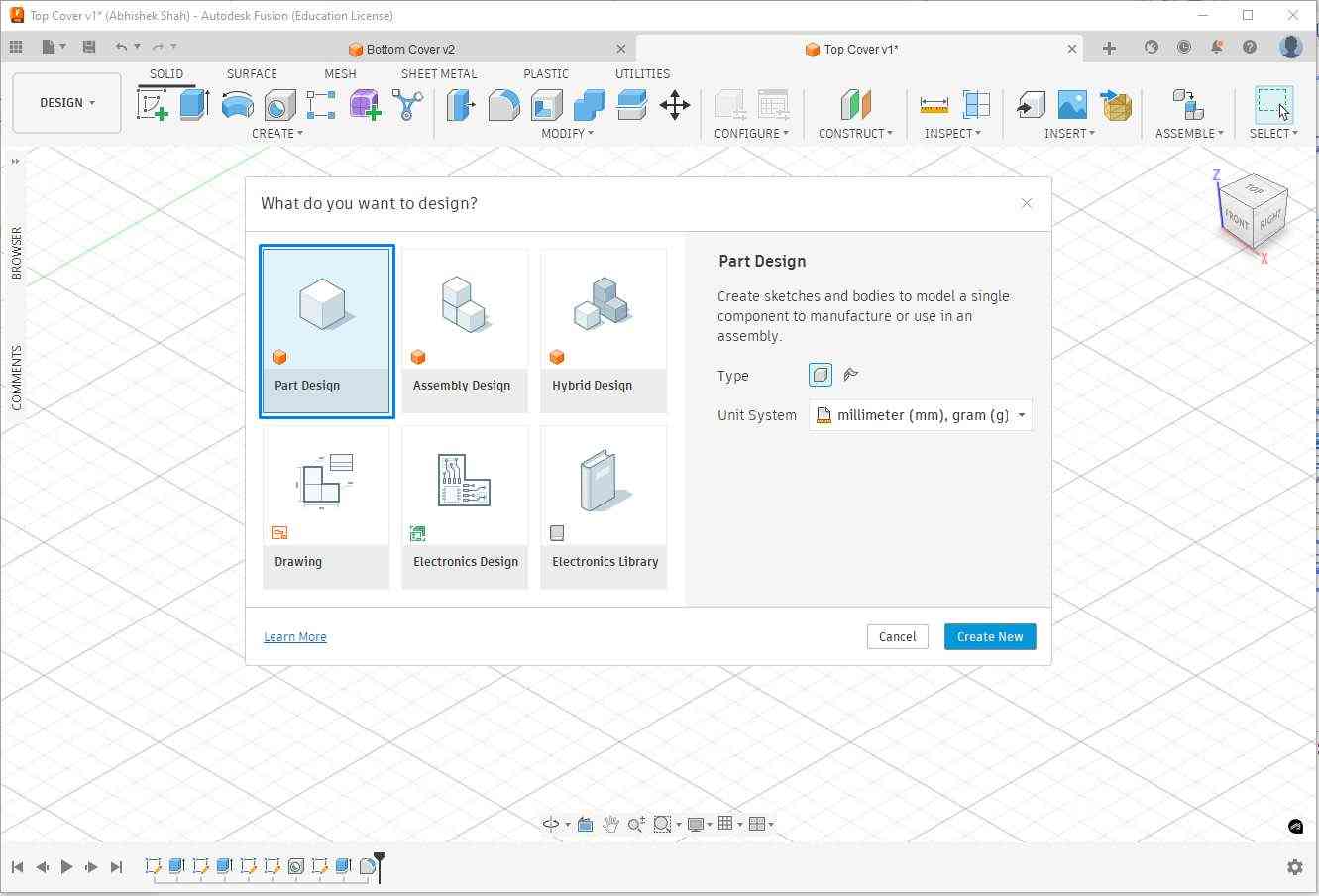The width and height of the screenshot is (1319, 896).
Task: Set Type to solid body
Action: click(821, 375)
